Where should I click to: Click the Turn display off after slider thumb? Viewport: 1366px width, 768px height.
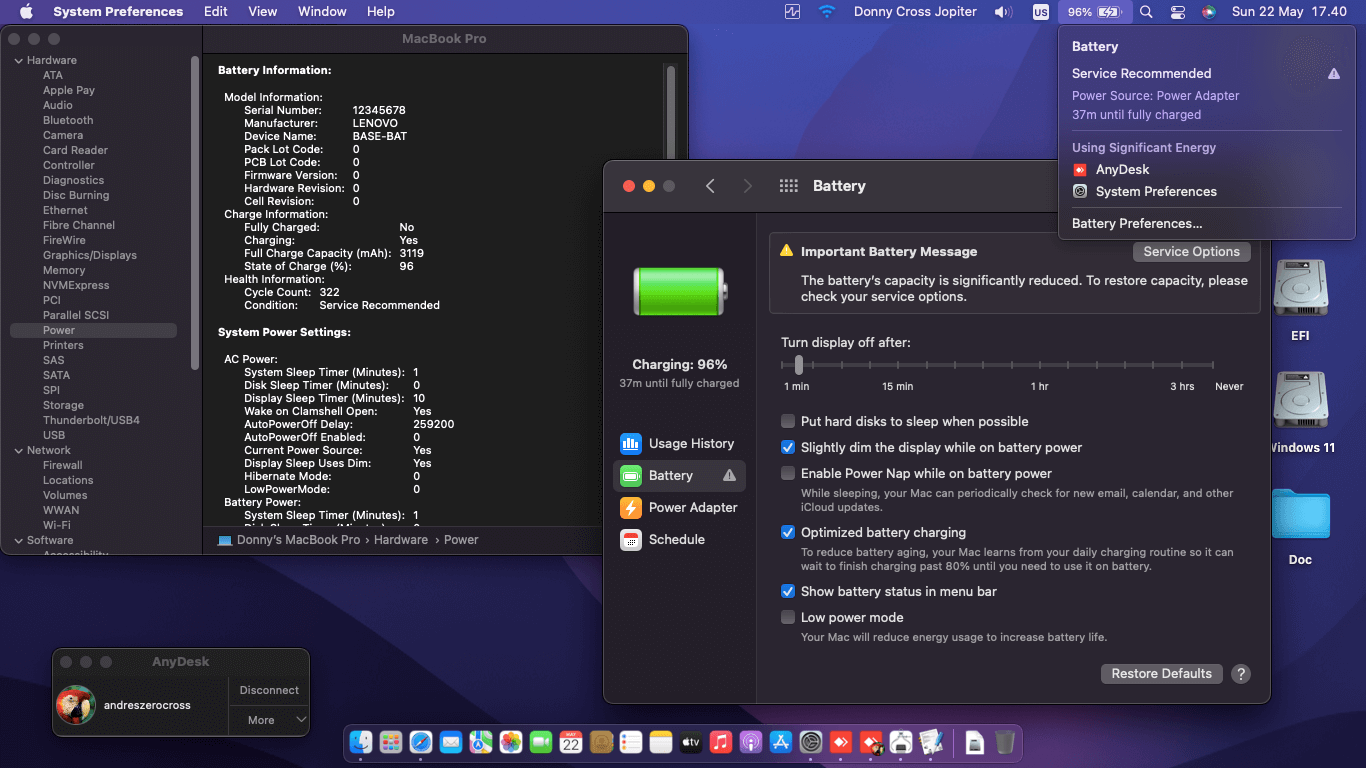coord(798,365)
